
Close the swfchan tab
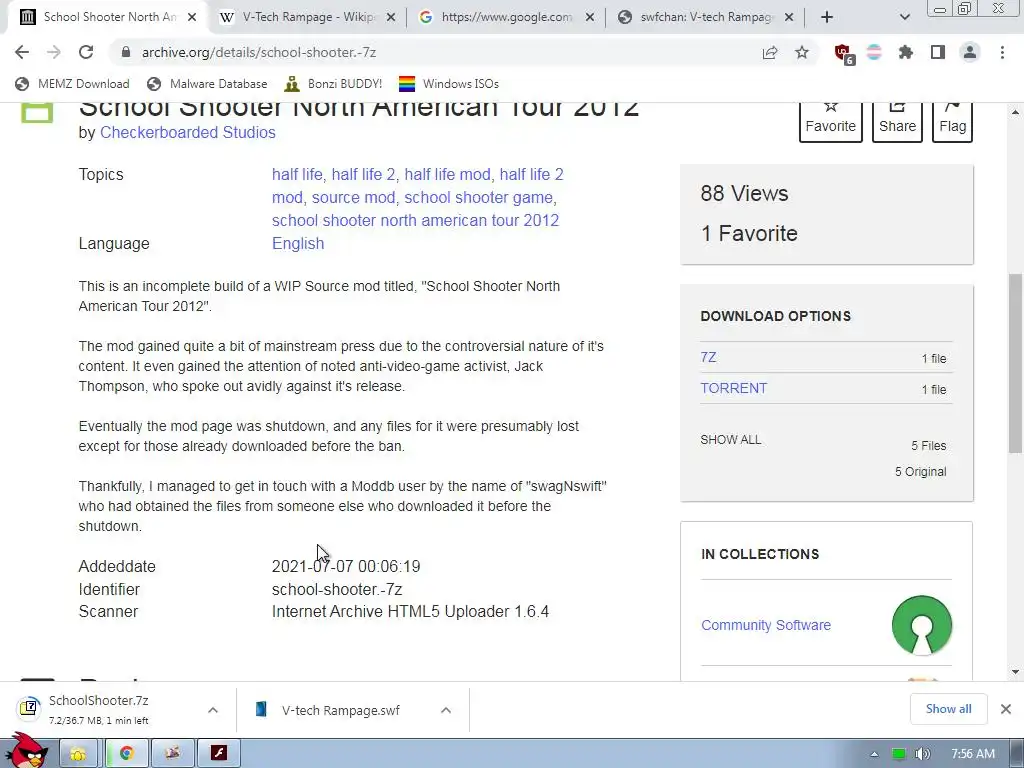pyautogui.click(x=789, y=18)
